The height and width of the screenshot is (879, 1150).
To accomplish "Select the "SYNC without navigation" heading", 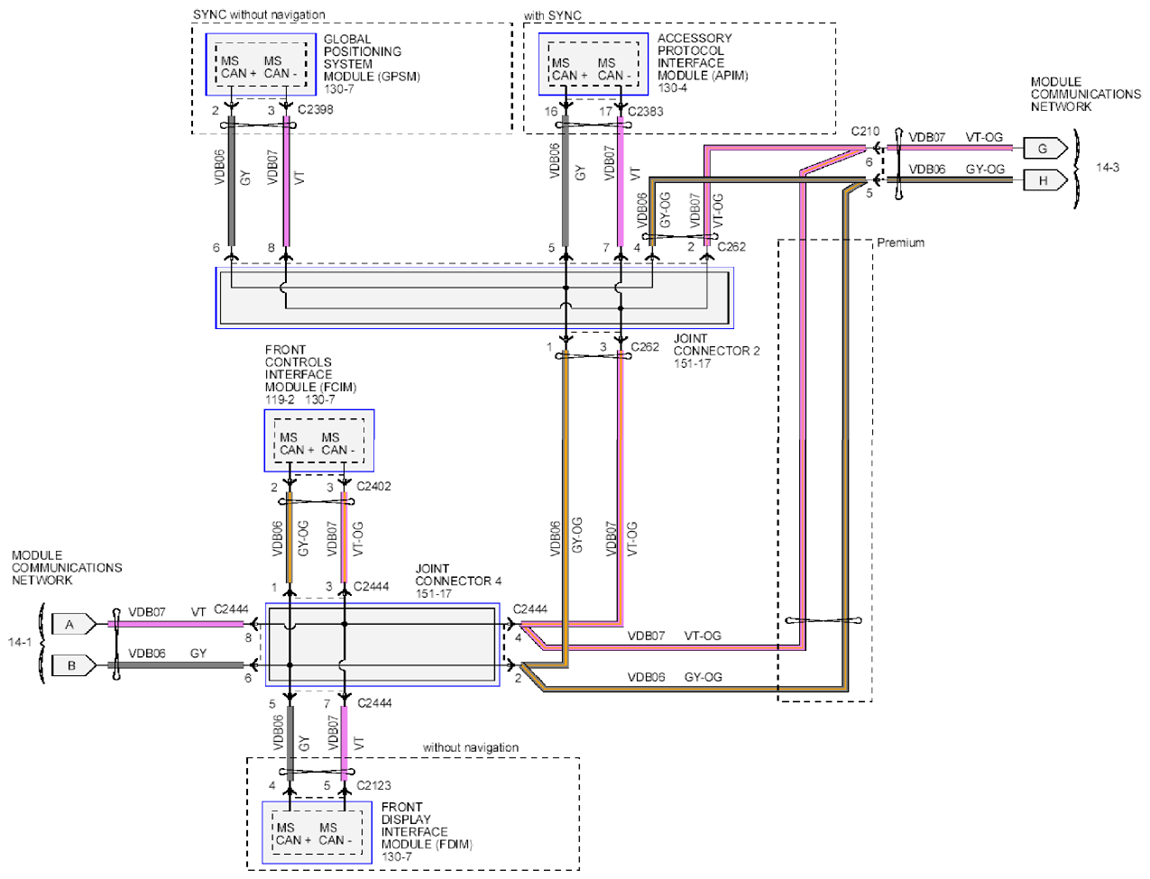I will [x=259, y=14].
